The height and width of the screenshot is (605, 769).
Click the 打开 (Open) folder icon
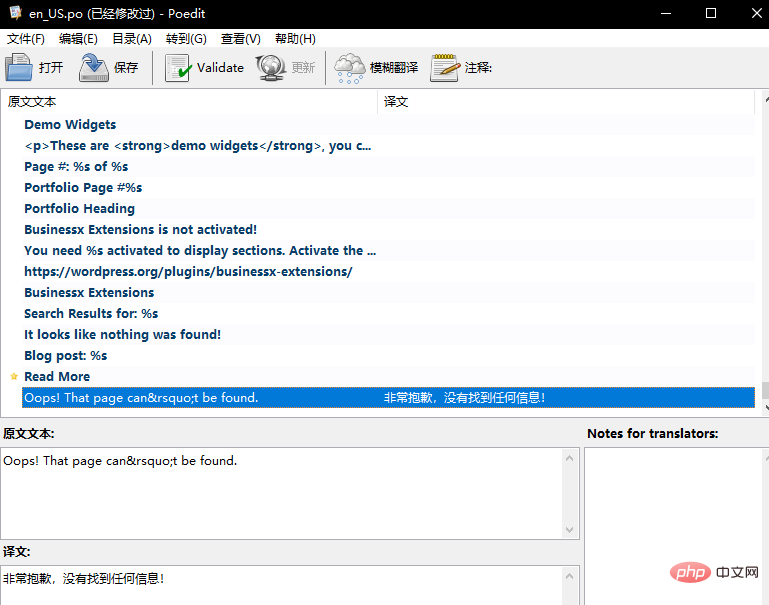19,67
